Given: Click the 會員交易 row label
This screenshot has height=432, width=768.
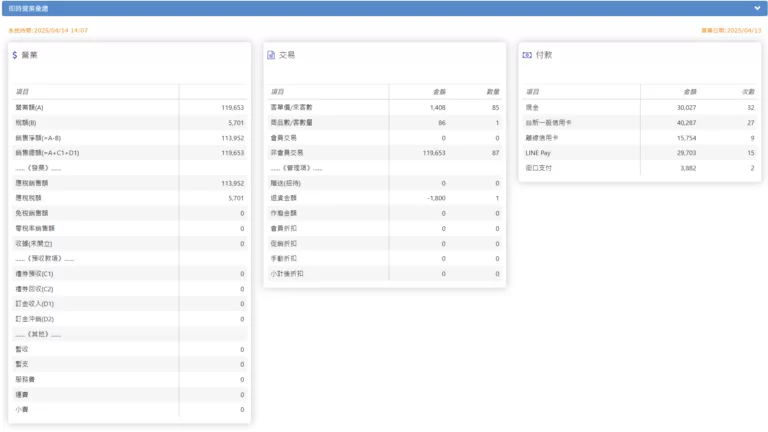Looking at the screenshot, I should point(284,138).
